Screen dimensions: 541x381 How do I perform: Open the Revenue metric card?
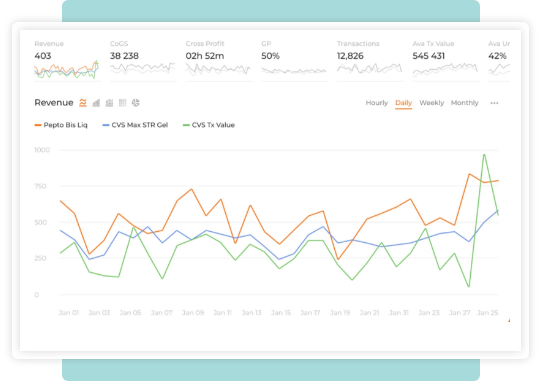coord(67,61)
